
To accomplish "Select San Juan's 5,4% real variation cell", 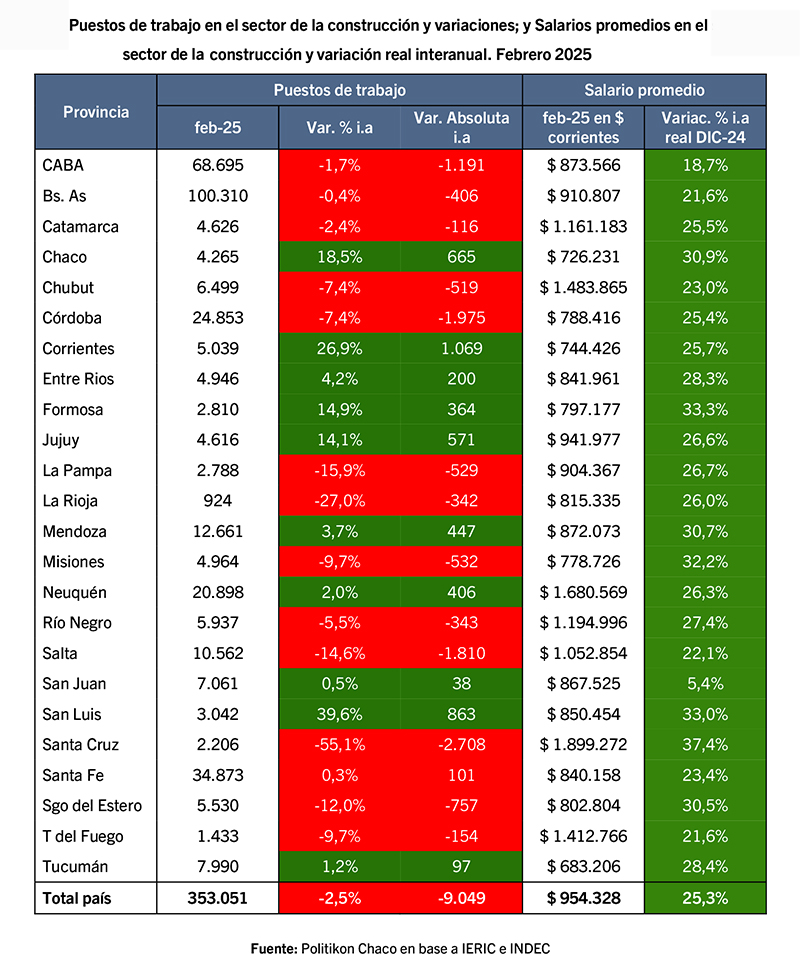I will (x=705, y=684).
